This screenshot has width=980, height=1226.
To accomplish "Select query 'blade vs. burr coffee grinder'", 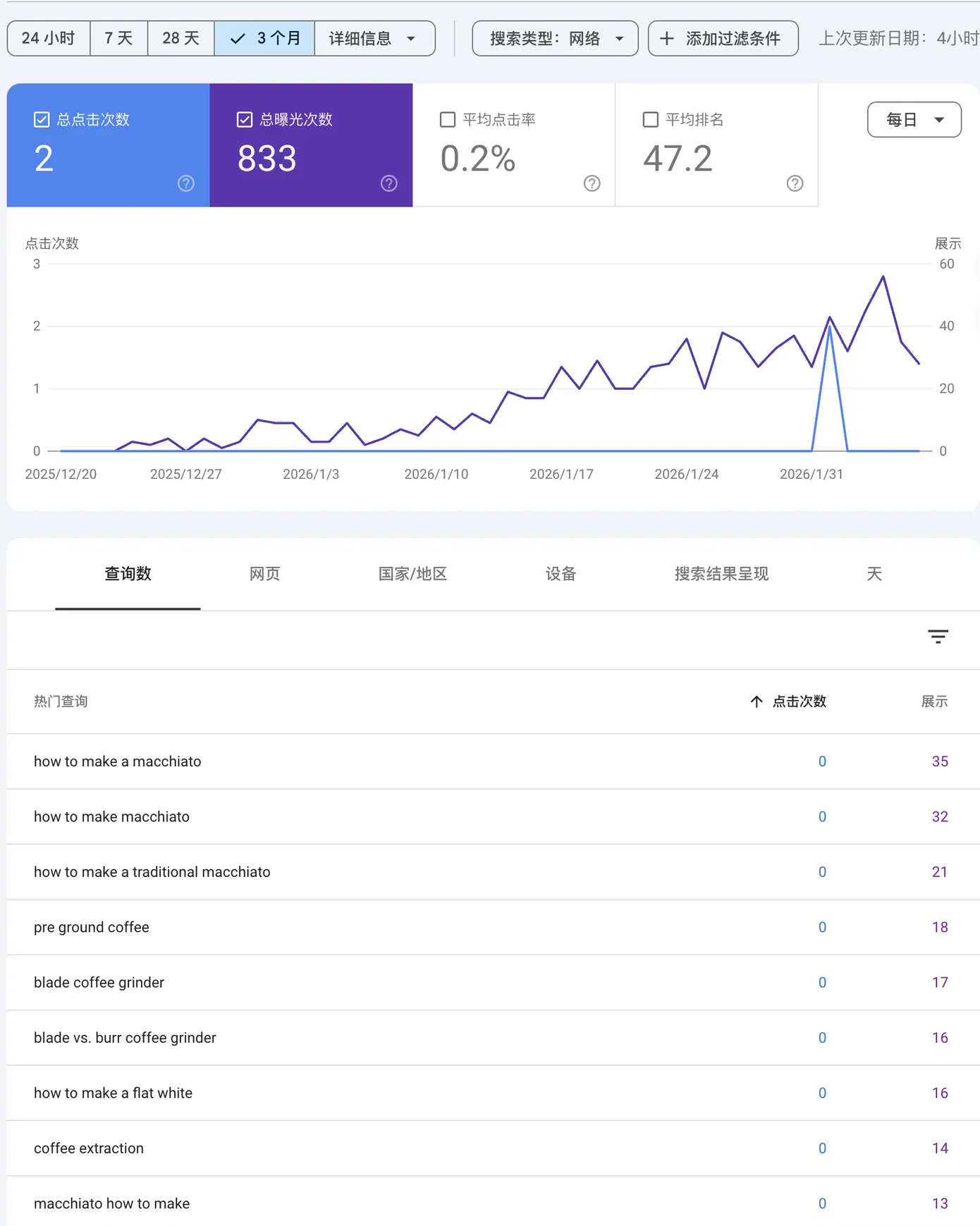I will (125, 1038).
